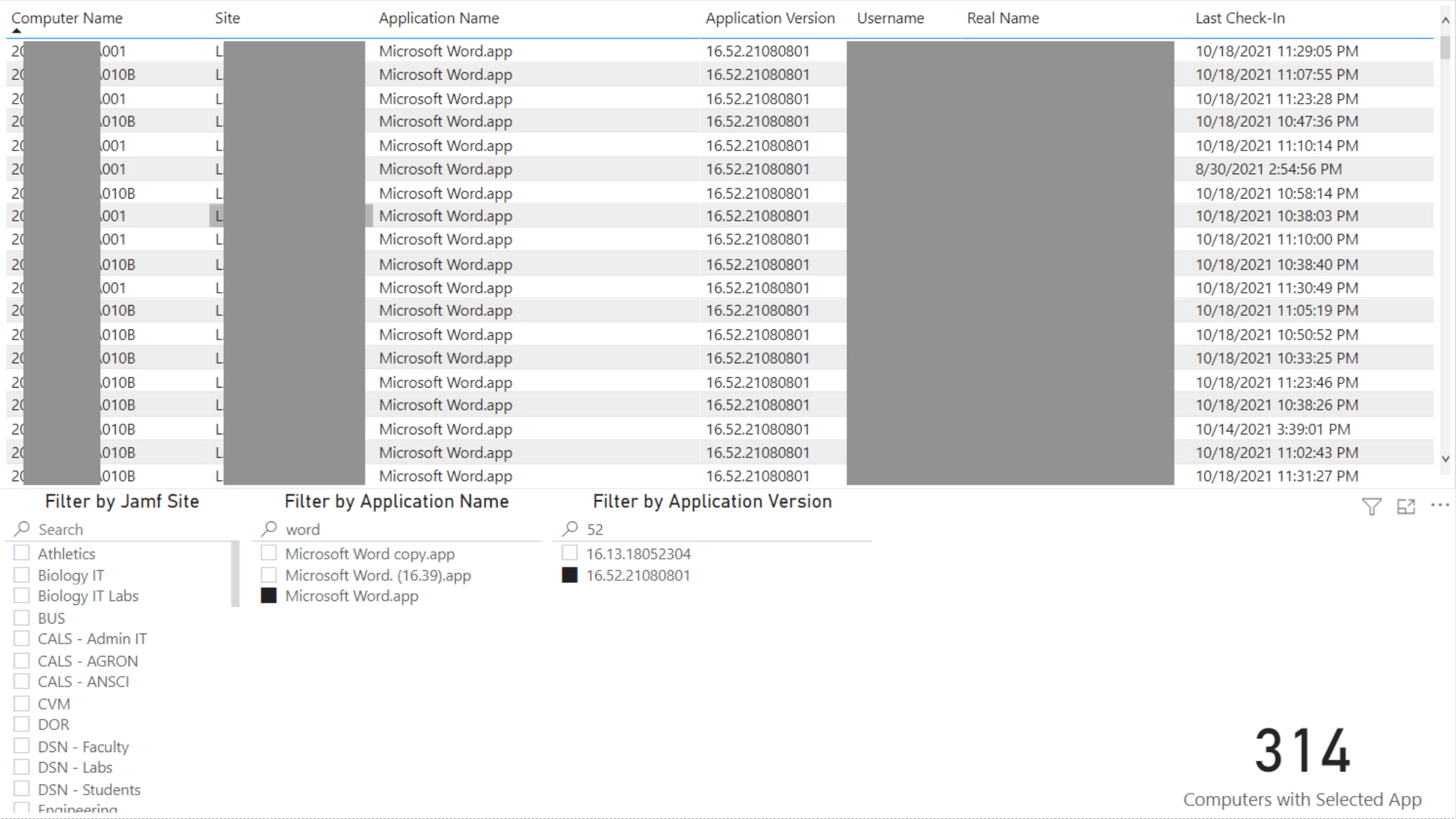
Task: Check the Biology IT Labs checkbox
Action: click(22, 596)
